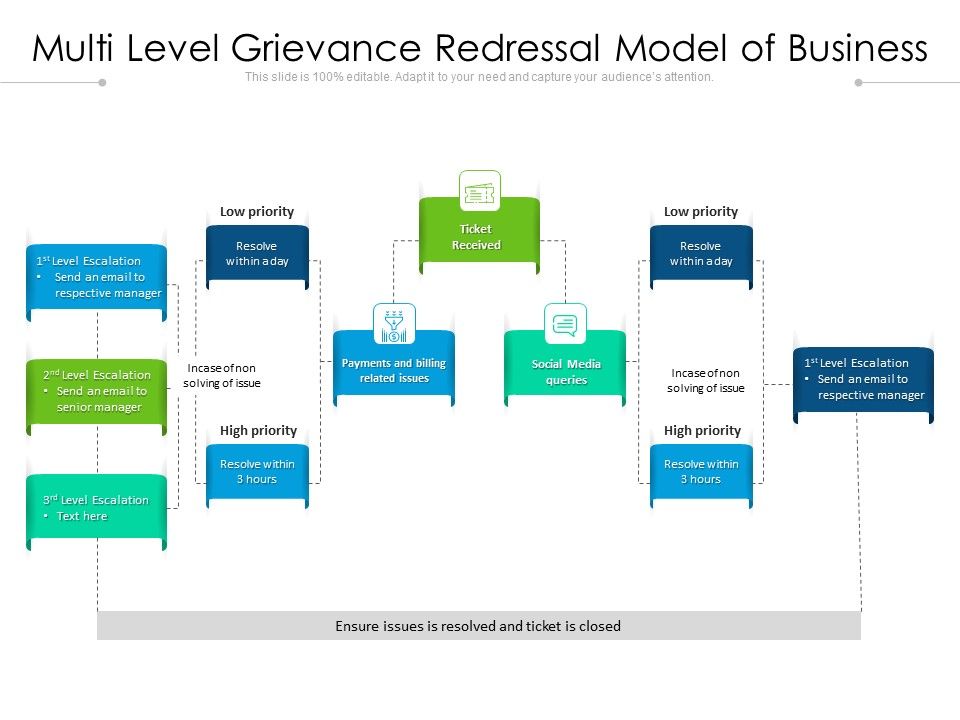Select the 2nd Level Escalation green box

96,397
